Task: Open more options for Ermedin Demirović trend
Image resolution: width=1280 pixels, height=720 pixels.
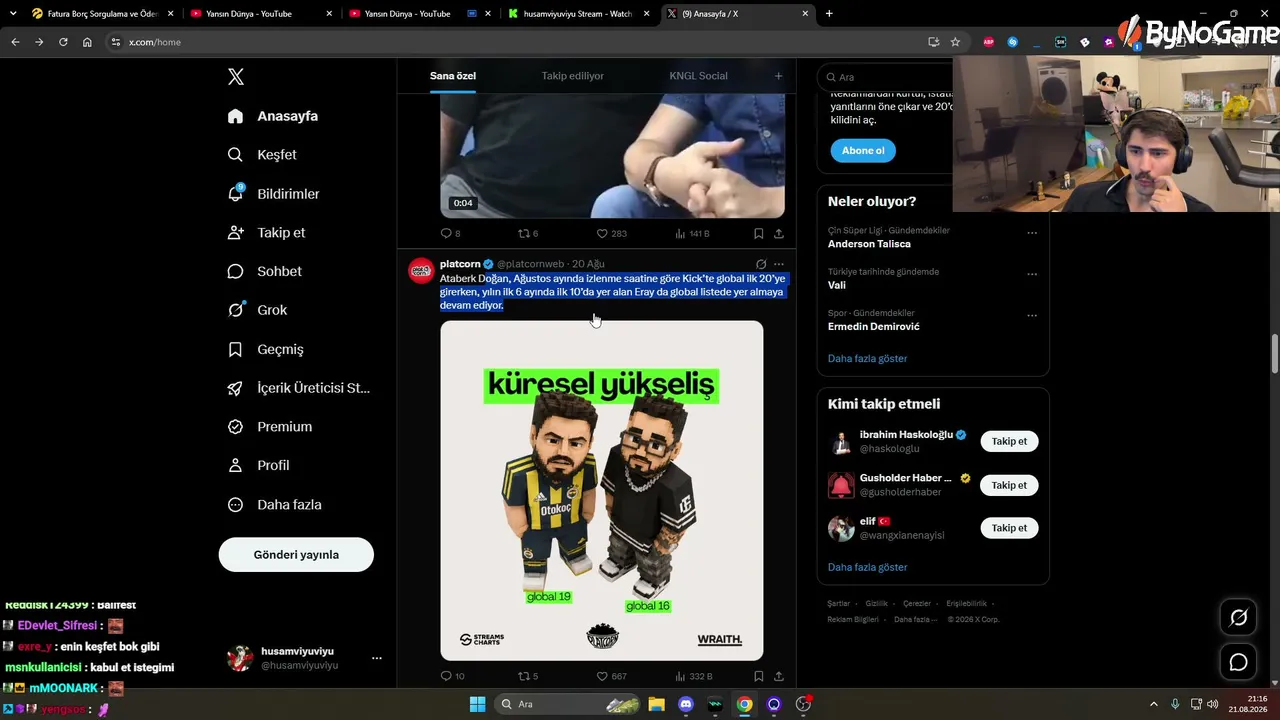Action: click(x=1032, y=315)
